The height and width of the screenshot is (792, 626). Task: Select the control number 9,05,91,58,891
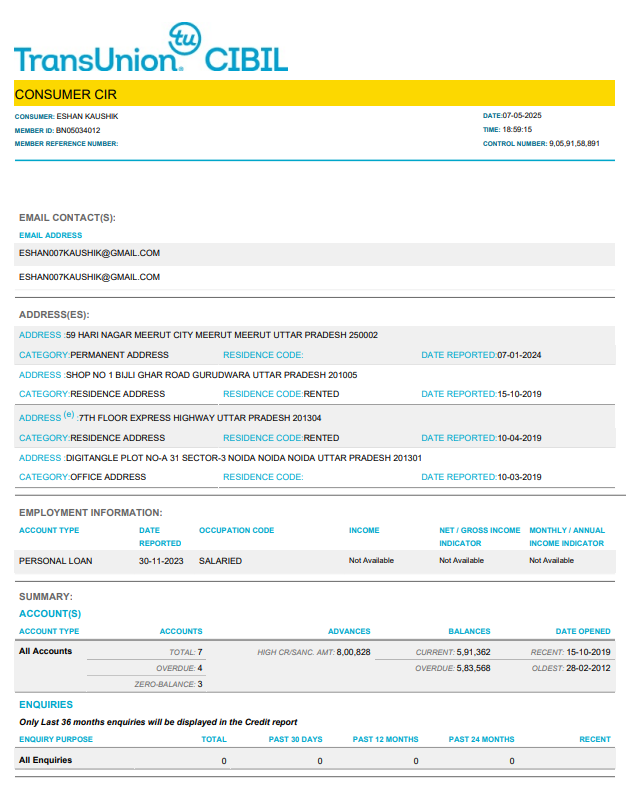coord(574,144)
